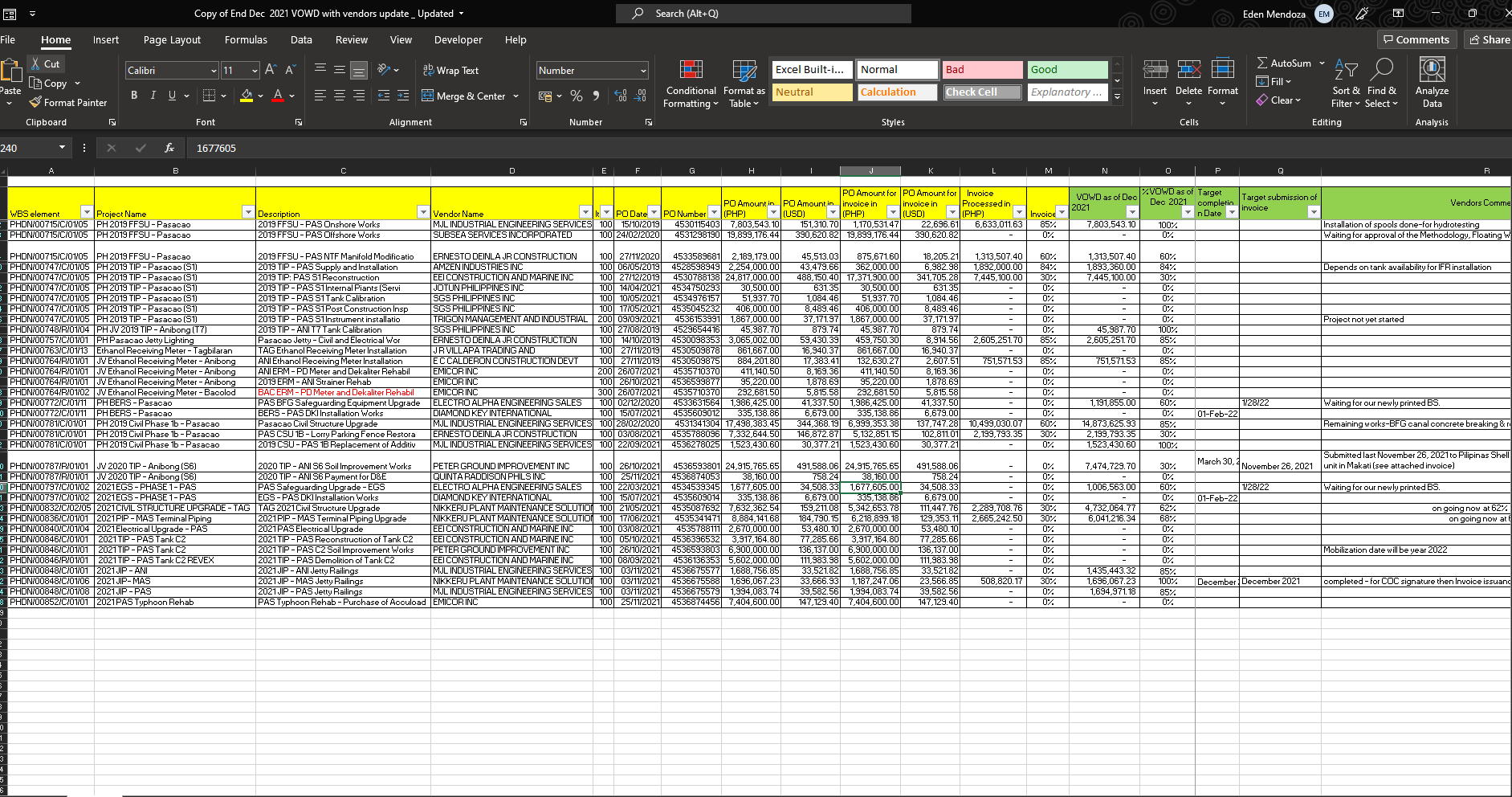The height and width of the screenshot is (797, 1512).
Task: Switch to the Formulas tab
Action: pos(246,39)
